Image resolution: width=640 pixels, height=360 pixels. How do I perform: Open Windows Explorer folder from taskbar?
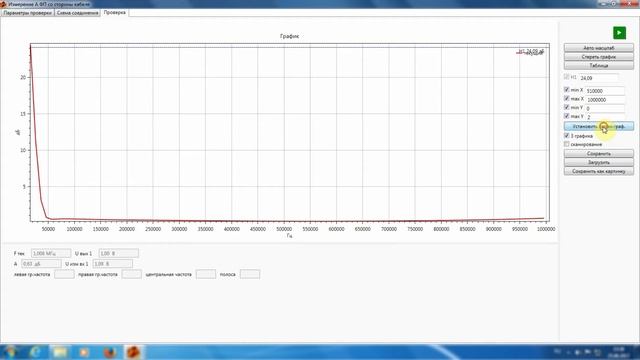pos(60,352)
